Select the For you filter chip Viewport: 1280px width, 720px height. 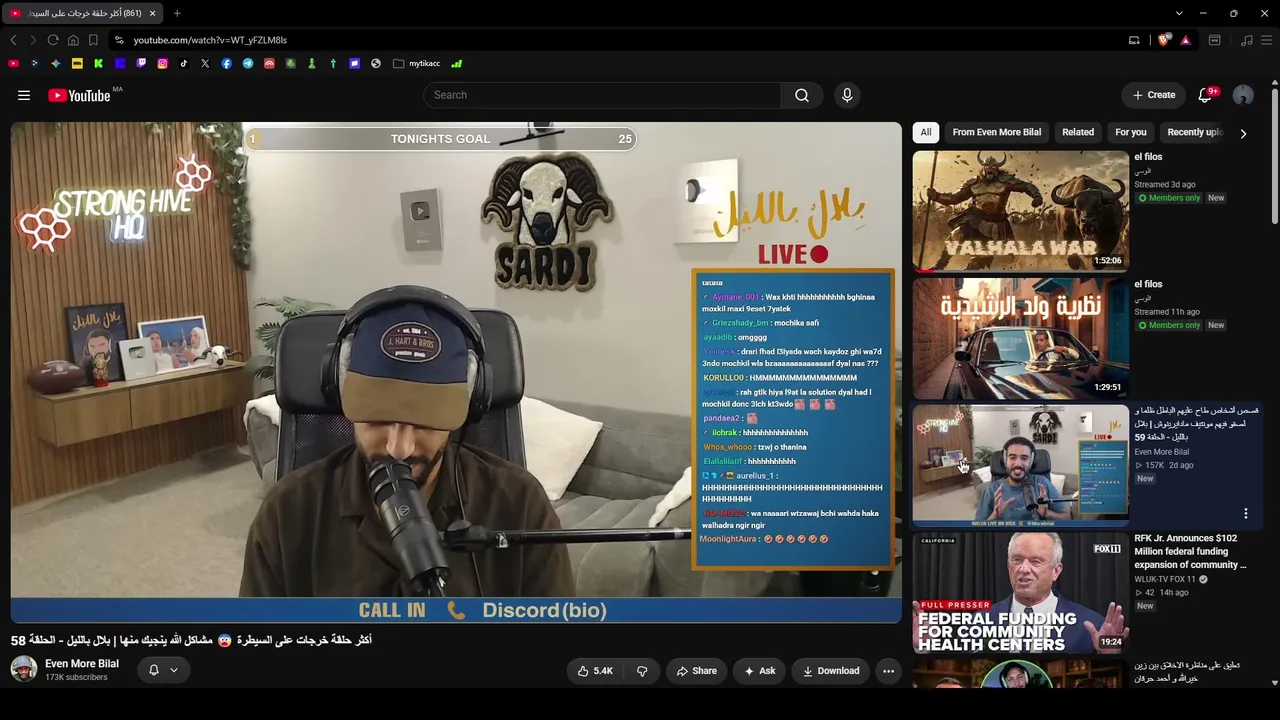click(1131, 132)
